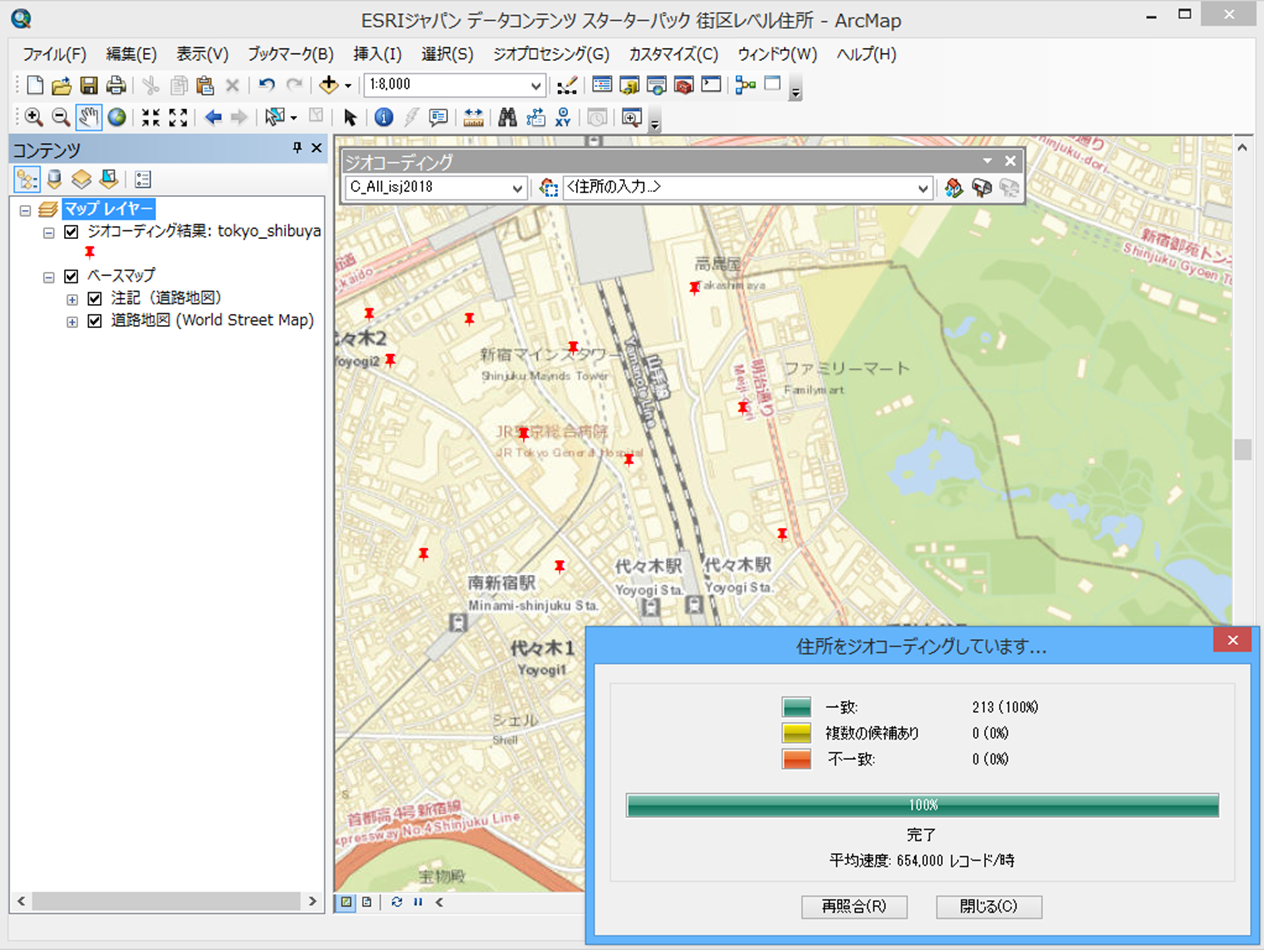Screen dimensions: 1264x950
Task: Toggle visibility of 注記 (道路地図) layer
Action: [x=95, y=298]
